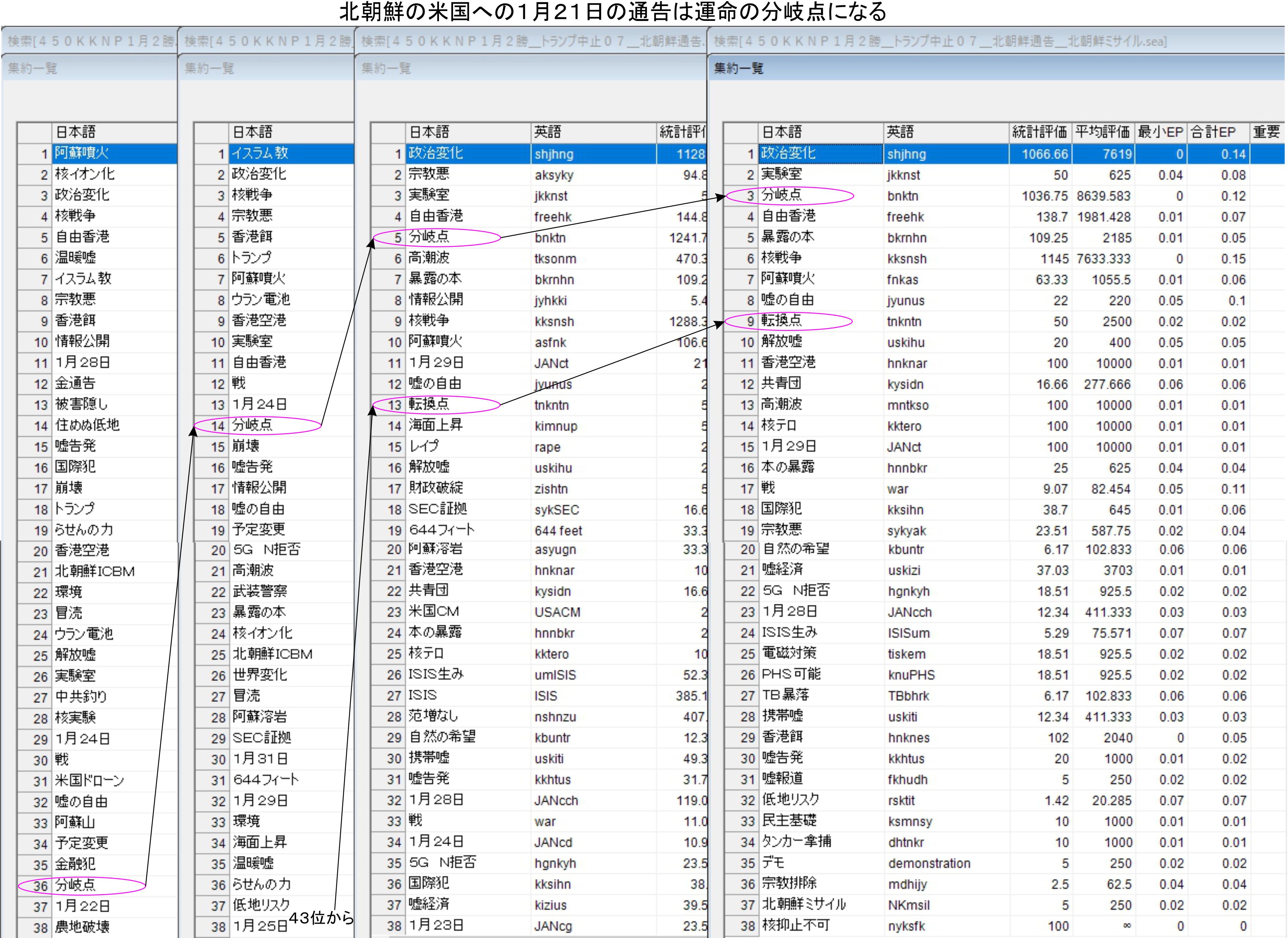Select row 14 分岐点 in the second table
1288x938 pixels.
coord(252,425)
